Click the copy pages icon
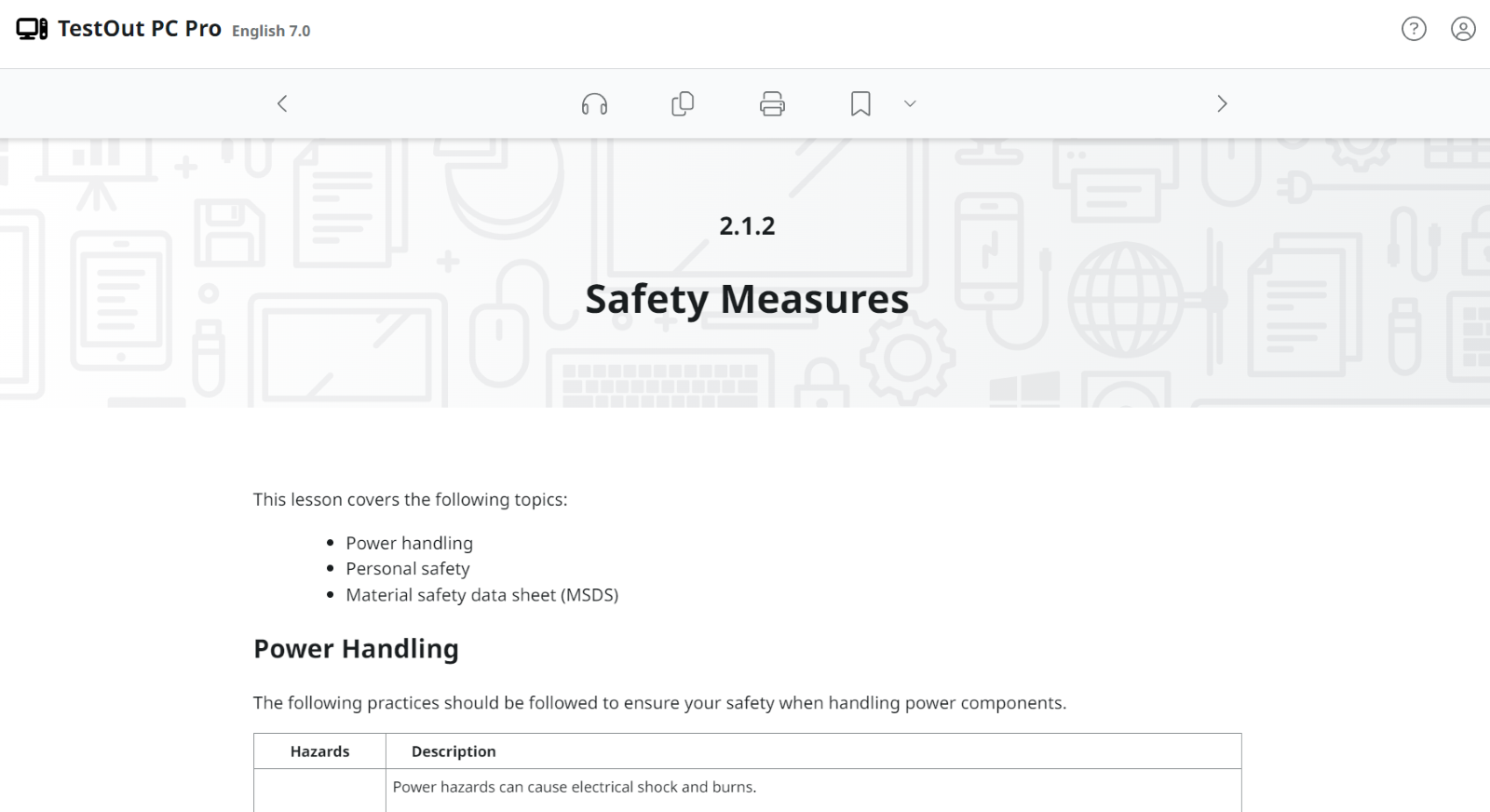 tap(683, 103)
